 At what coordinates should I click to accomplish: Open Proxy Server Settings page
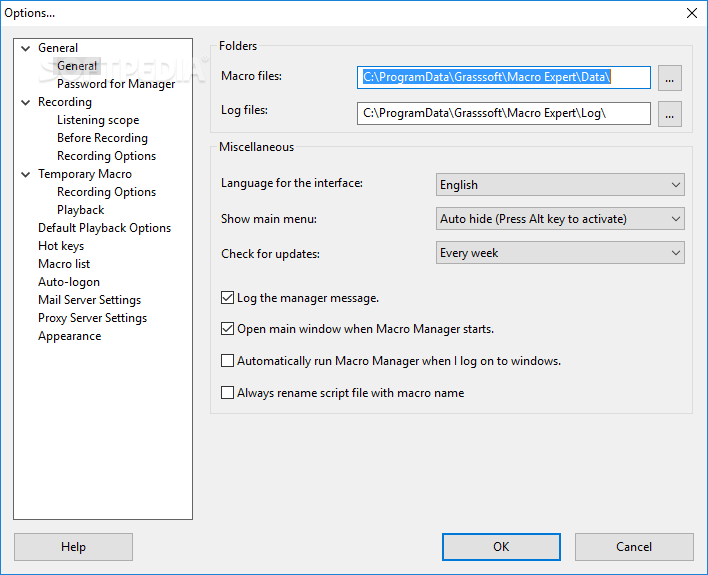tap(93, 318)
